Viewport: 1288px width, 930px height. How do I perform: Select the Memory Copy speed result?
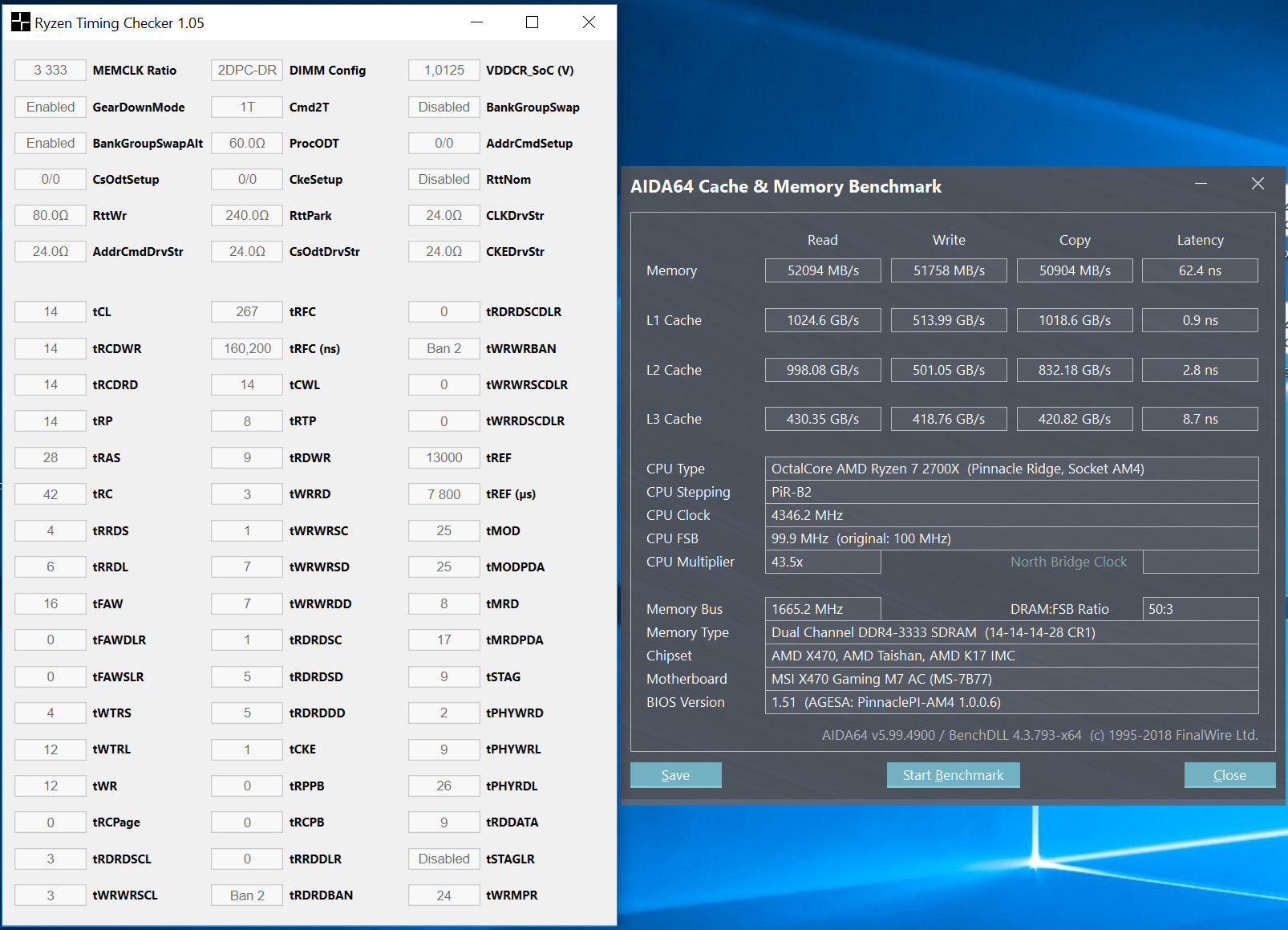(1075, 270)
